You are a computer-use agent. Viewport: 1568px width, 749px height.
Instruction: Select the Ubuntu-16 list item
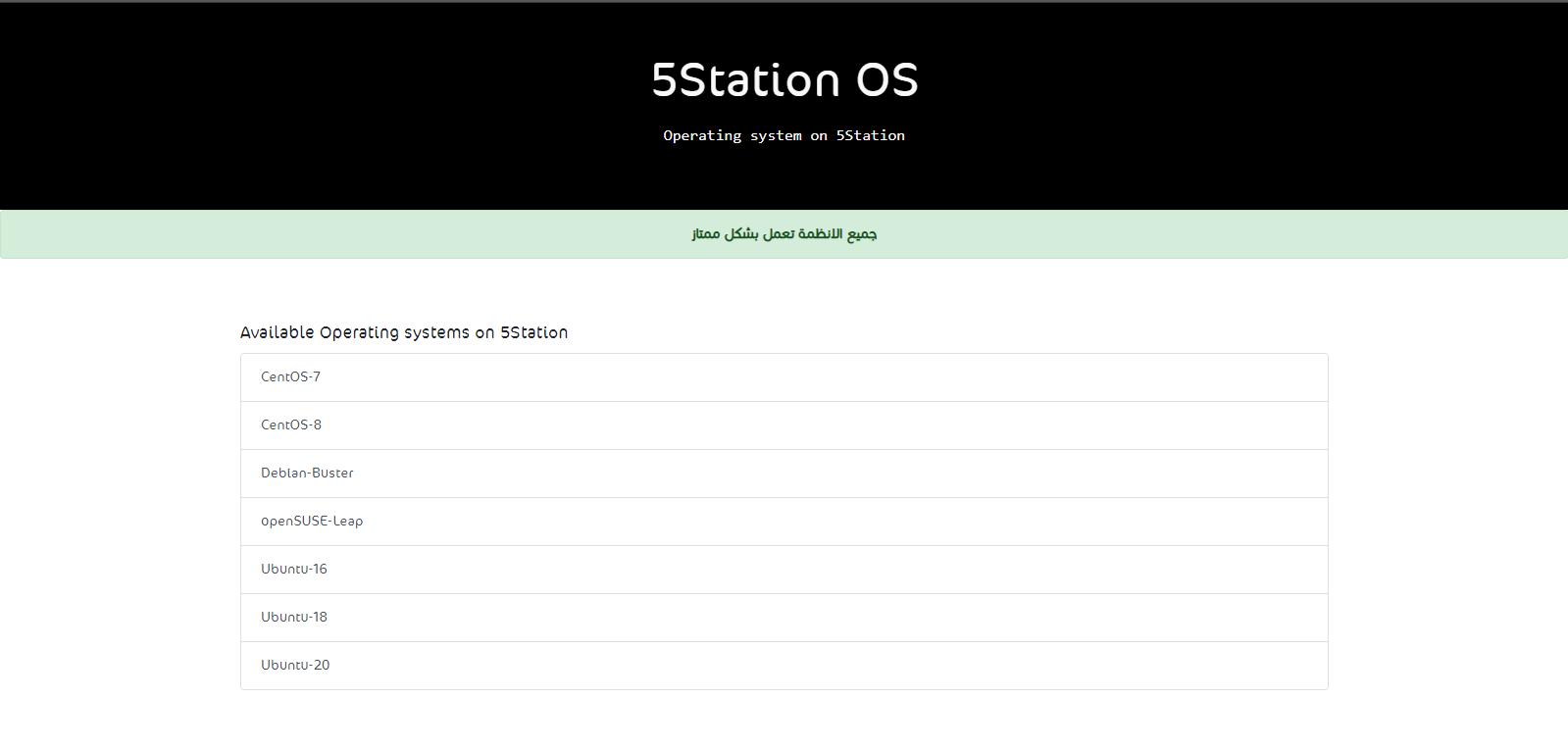(294, 570)
